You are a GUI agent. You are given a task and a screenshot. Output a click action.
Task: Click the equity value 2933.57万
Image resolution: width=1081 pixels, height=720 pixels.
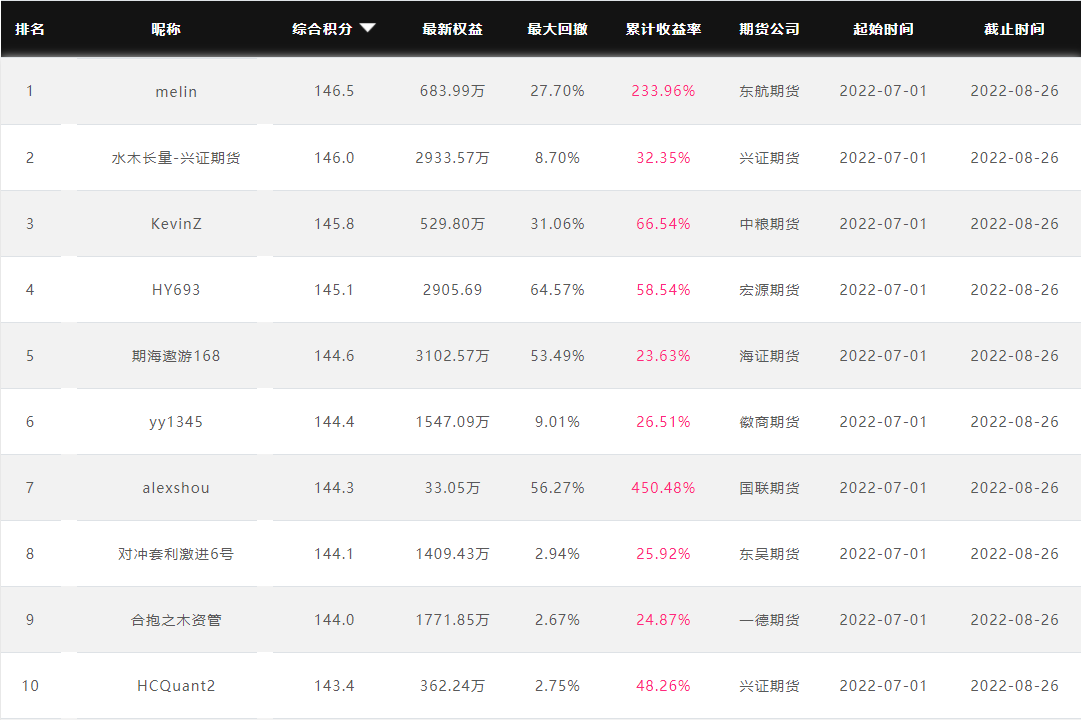(452, 158)
